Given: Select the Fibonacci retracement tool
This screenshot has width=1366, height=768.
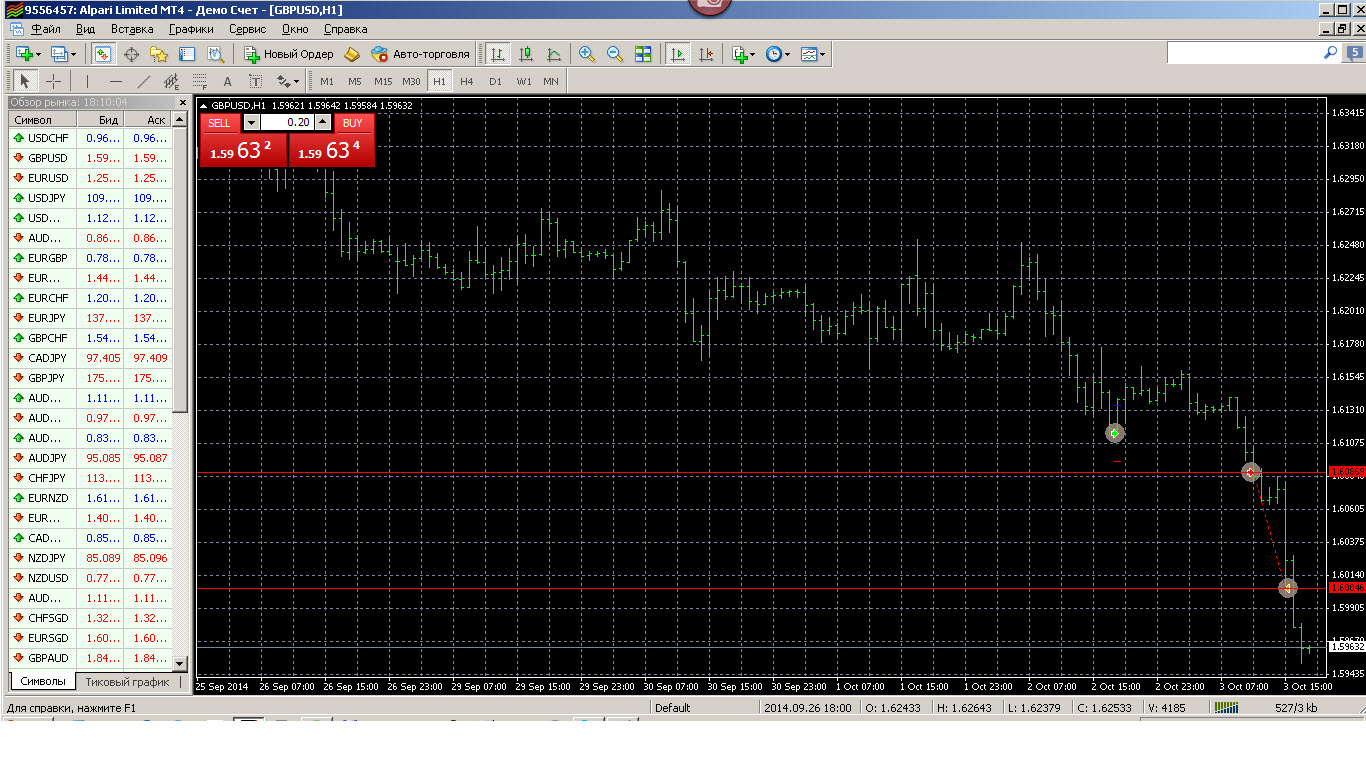Looking at the screenshot, I should (x=199, y=81).
